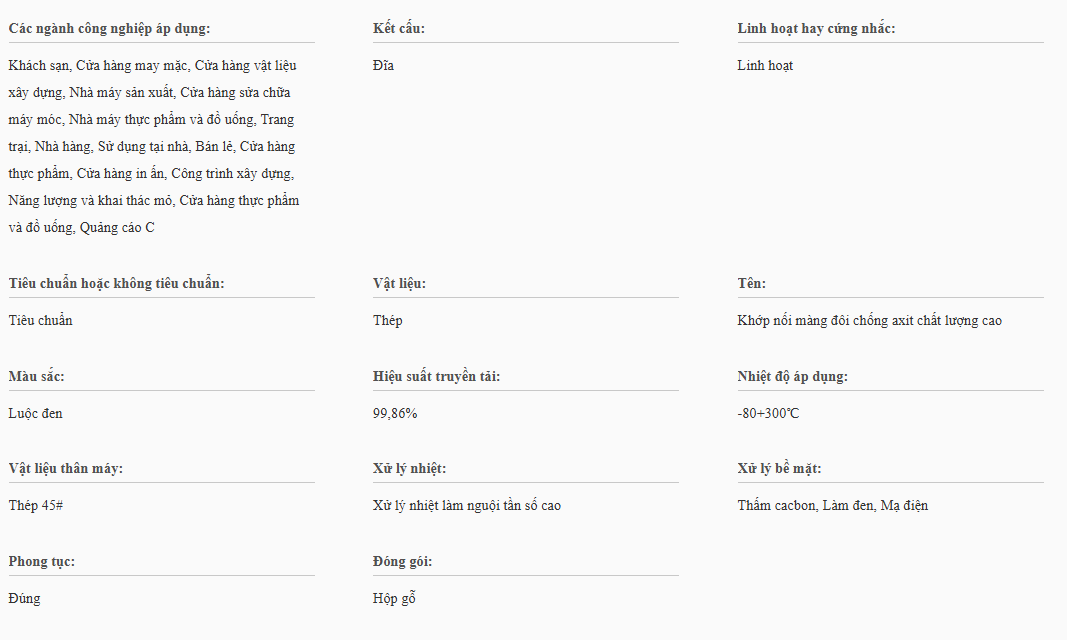This screenshot has height=640, width=1067.
Task: Click the '99,86%' efficiency value
Action: (395, 414)
